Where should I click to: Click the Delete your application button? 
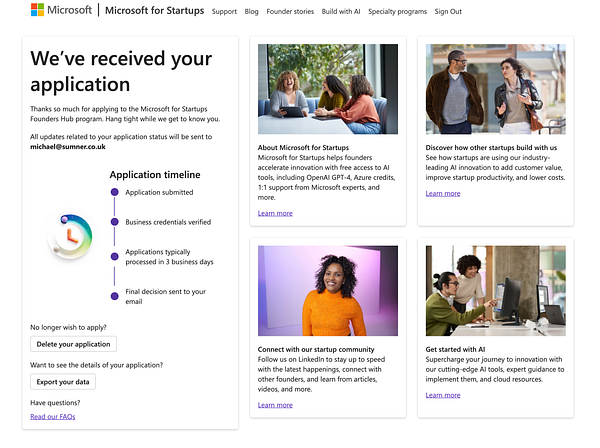click(73, 344)
